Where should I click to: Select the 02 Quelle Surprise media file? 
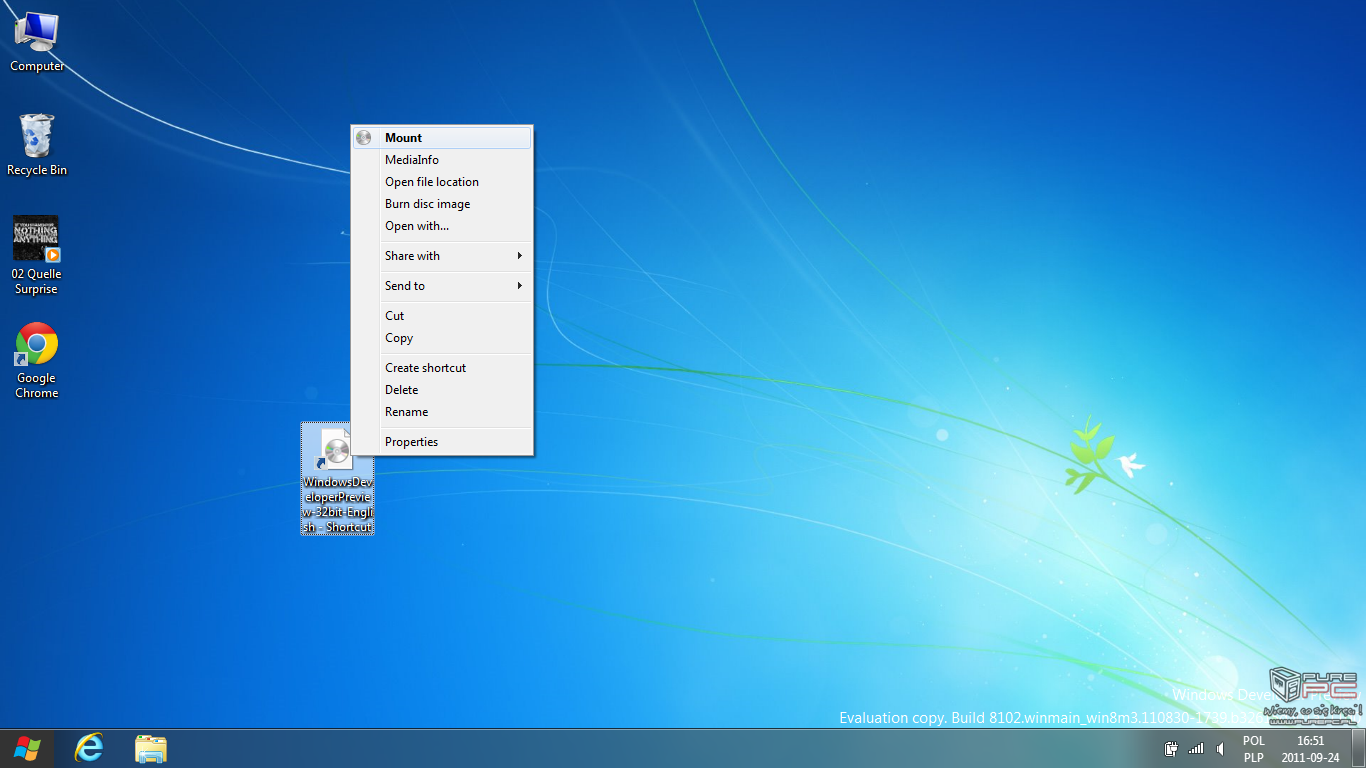coord(36,254)
